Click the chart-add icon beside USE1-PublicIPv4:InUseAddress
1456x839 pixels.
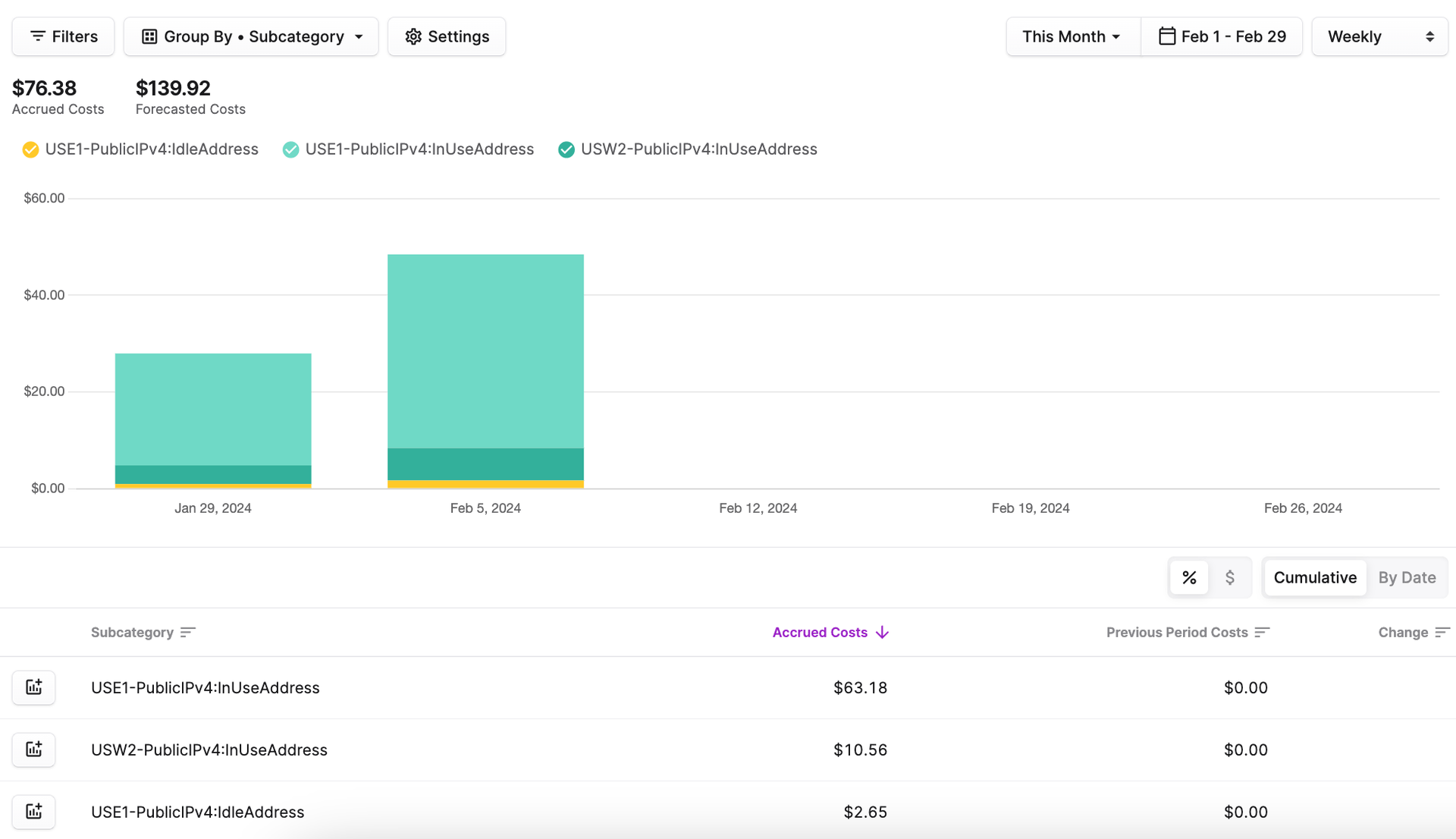(33, 687)
